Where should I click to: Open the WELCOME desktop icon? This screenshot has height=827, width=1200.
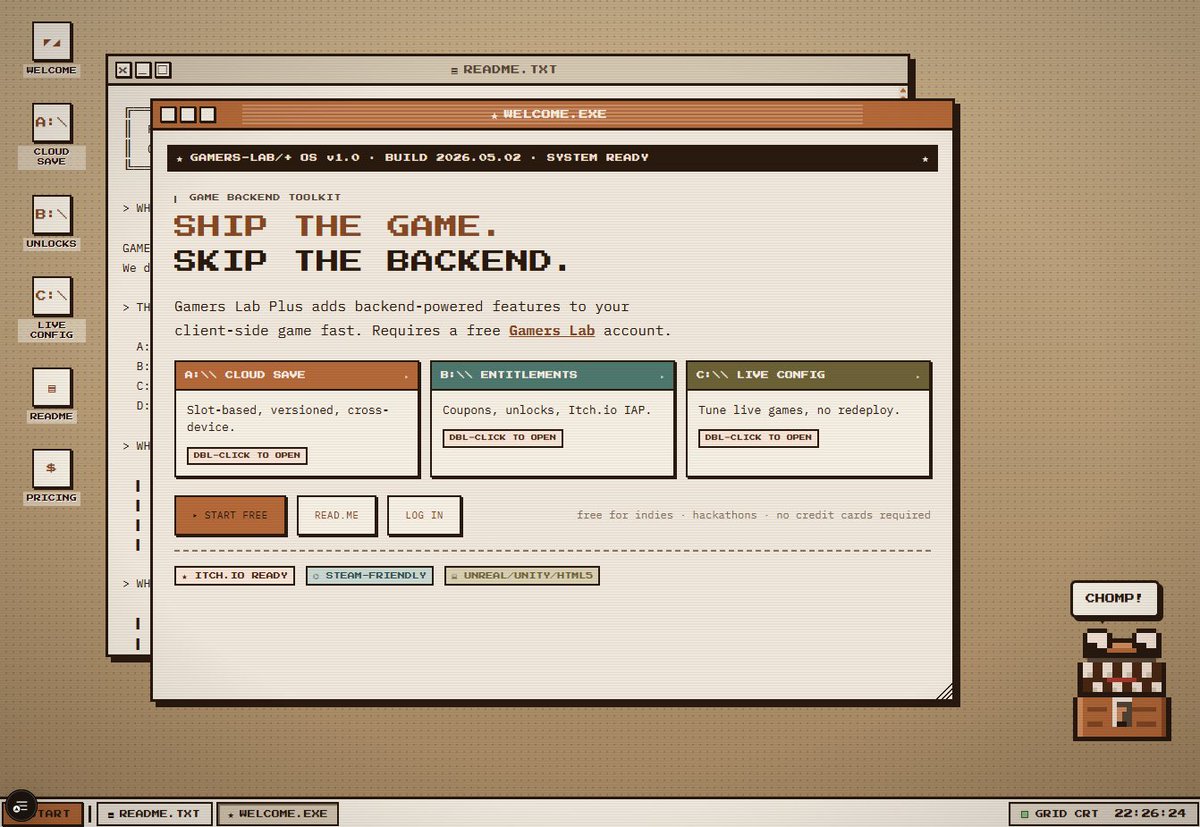click(x=52, y=50)
